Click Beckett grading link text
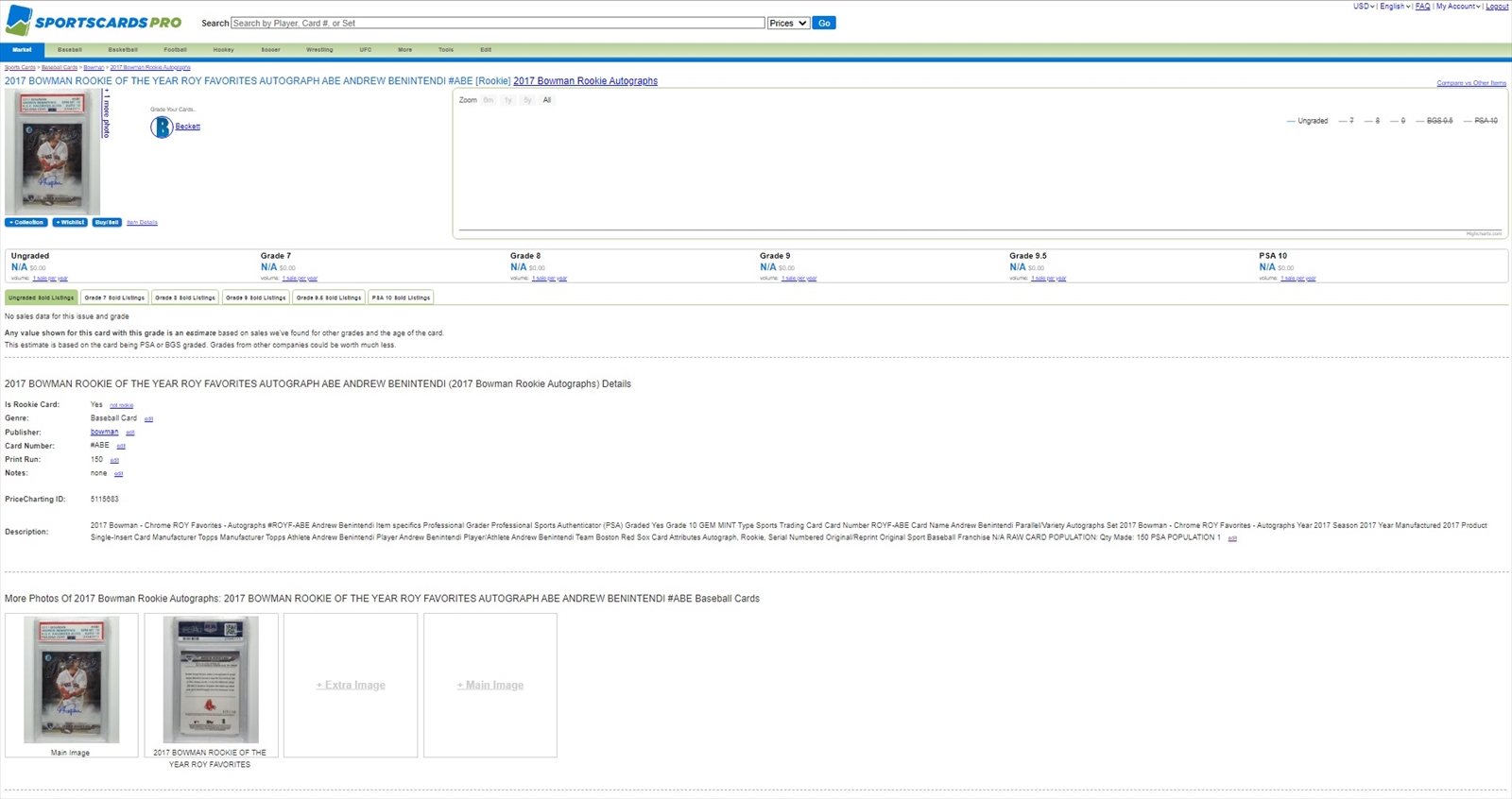This screenshot has width=1512, height=799. click(x=187, y=127)
